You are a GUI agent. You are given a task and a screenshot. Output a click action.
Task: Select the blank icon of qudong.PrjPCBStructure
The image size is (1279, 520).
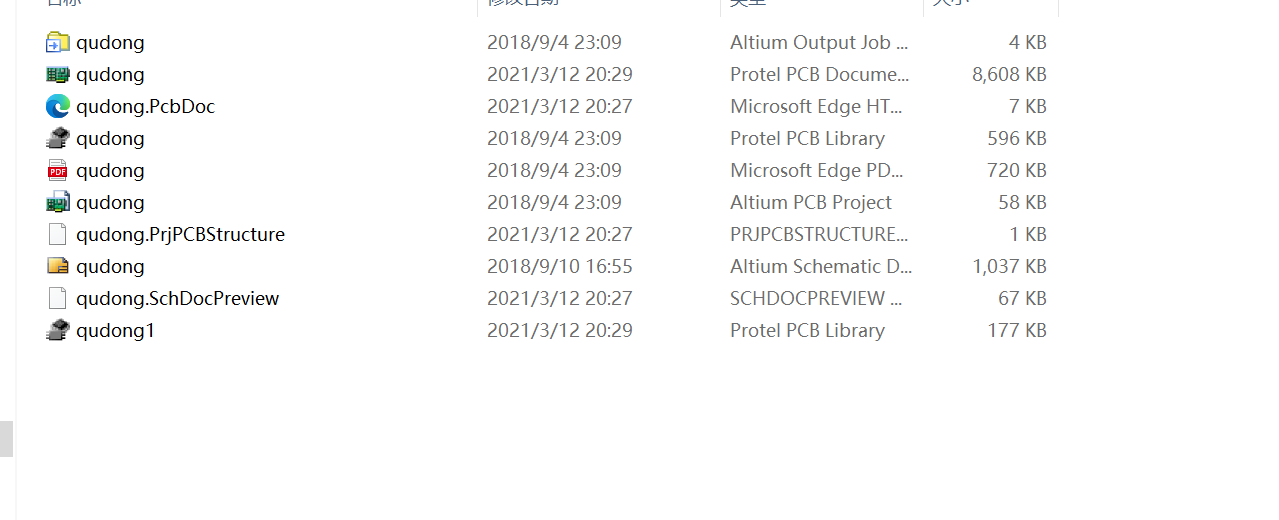click(x=58, y=234)
